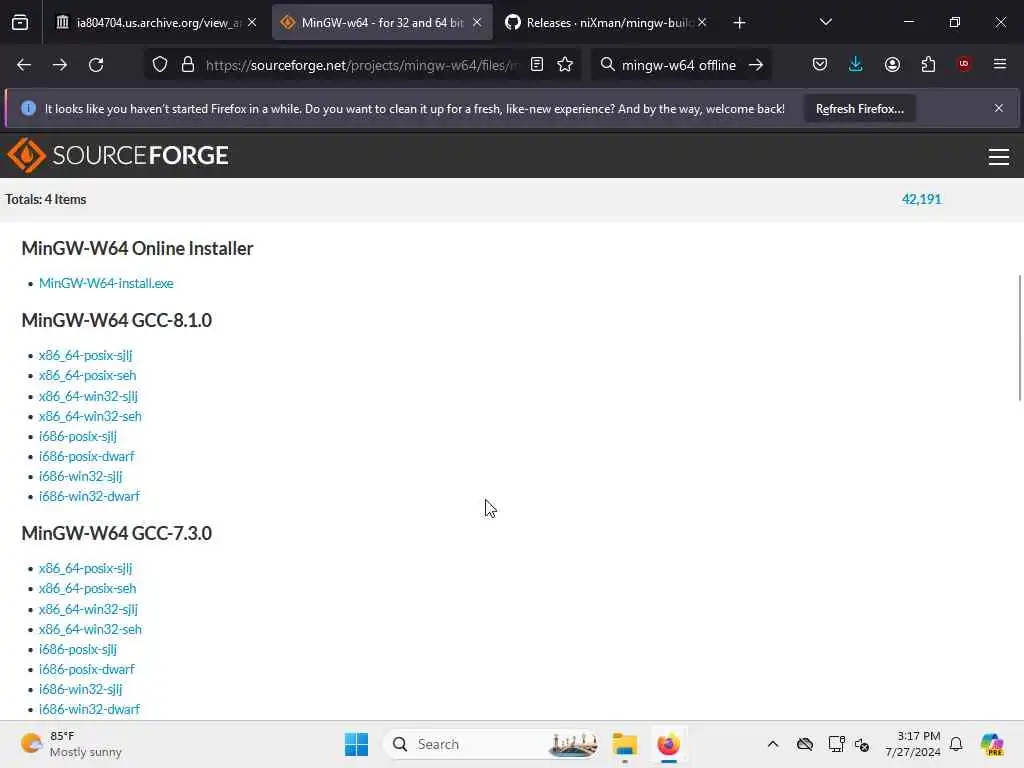This screenshot has width=1024, height=768.
Task: Click the 42,191 downloads total
Action: pyautogui.click(x=921, y=199)
